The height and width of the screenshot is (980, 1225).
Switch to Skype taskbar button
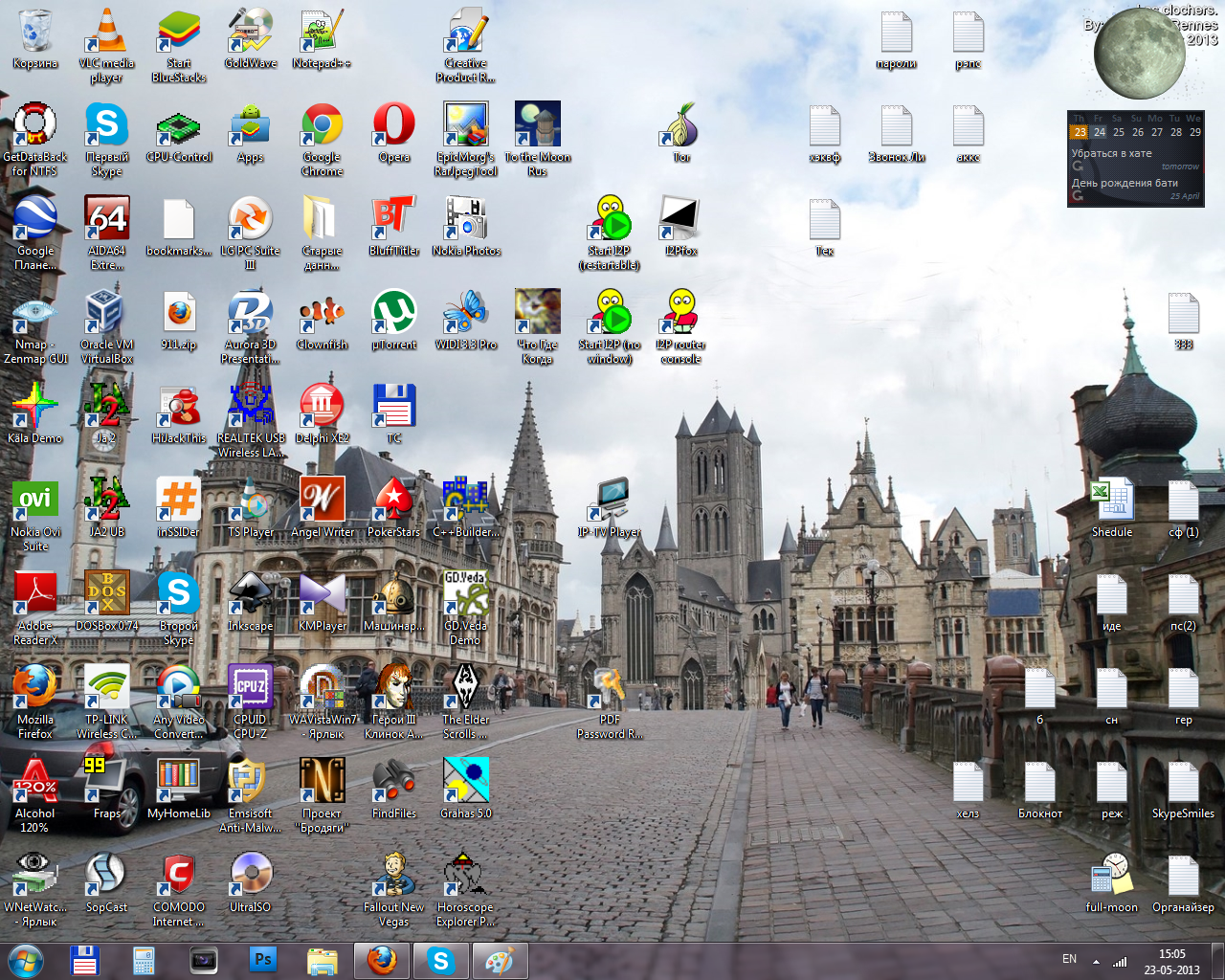pos(440,960)
